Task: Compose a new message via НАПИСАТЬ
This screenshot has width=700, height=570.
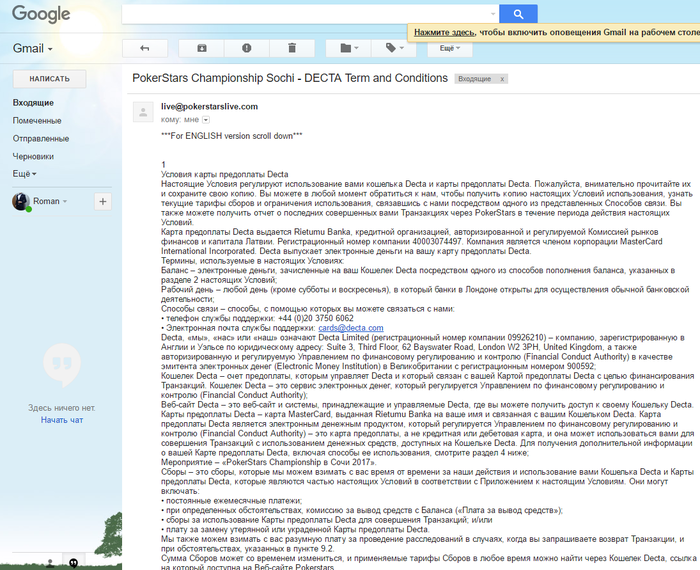Action: [x=50, y=79]
